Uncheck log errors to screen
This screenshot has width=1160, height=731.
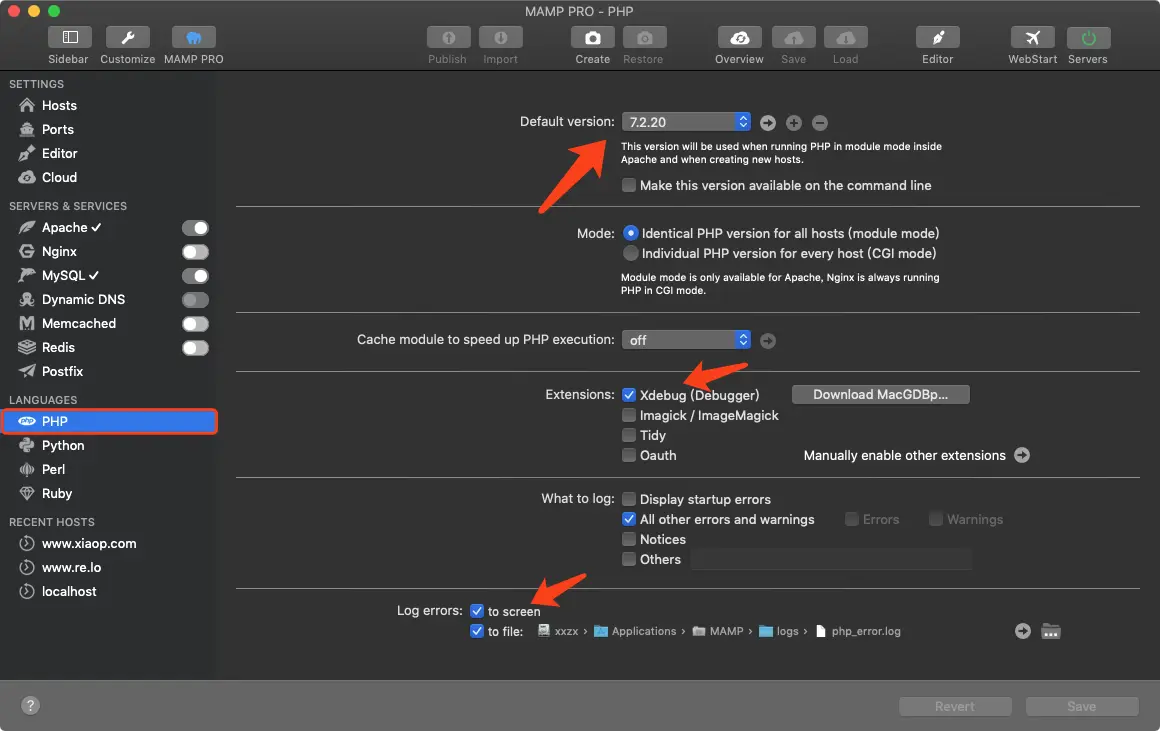coord(477,611)
